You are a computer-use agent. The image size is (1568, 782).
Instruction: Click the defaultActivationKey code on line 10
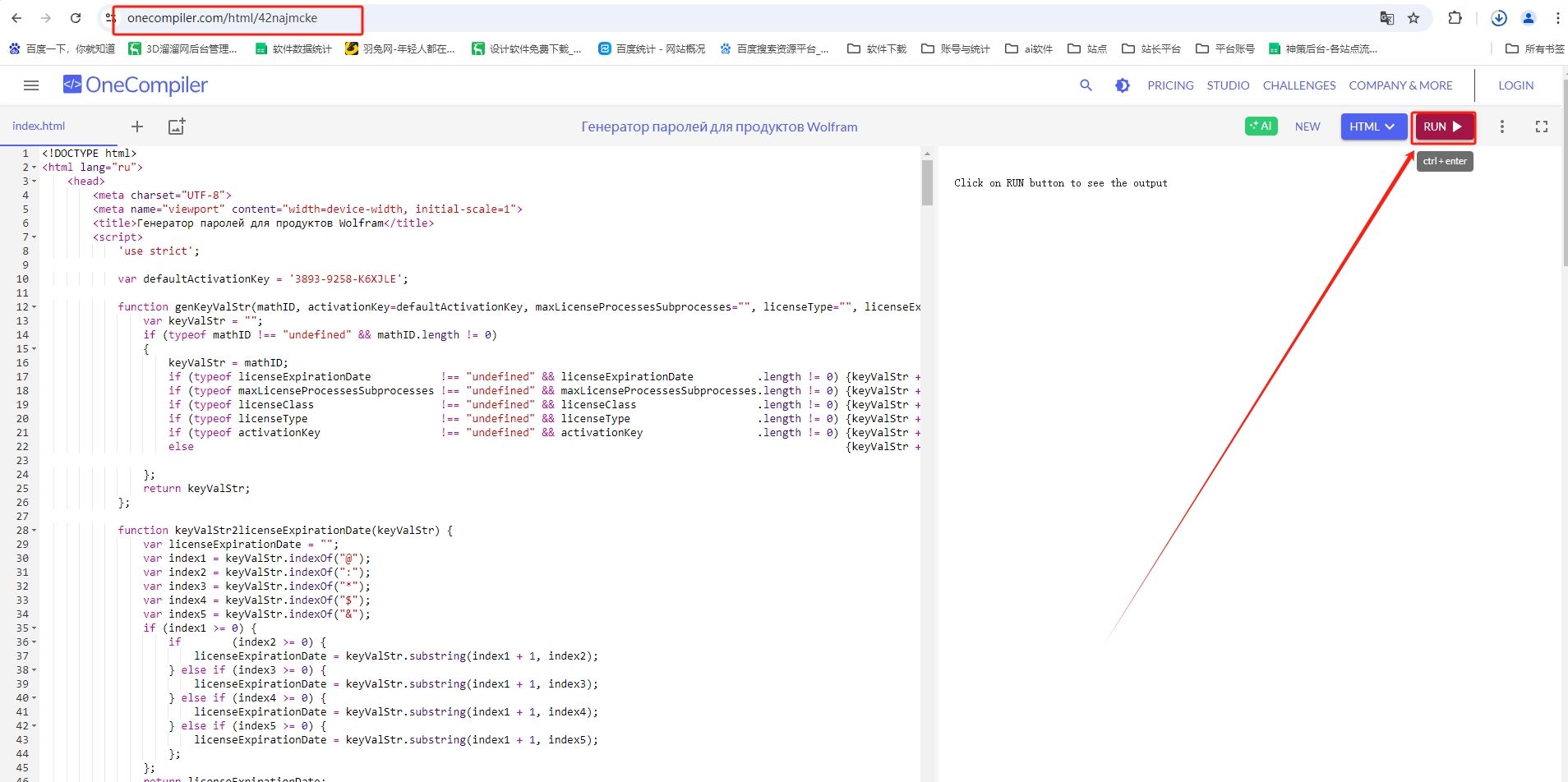[263, 279]
